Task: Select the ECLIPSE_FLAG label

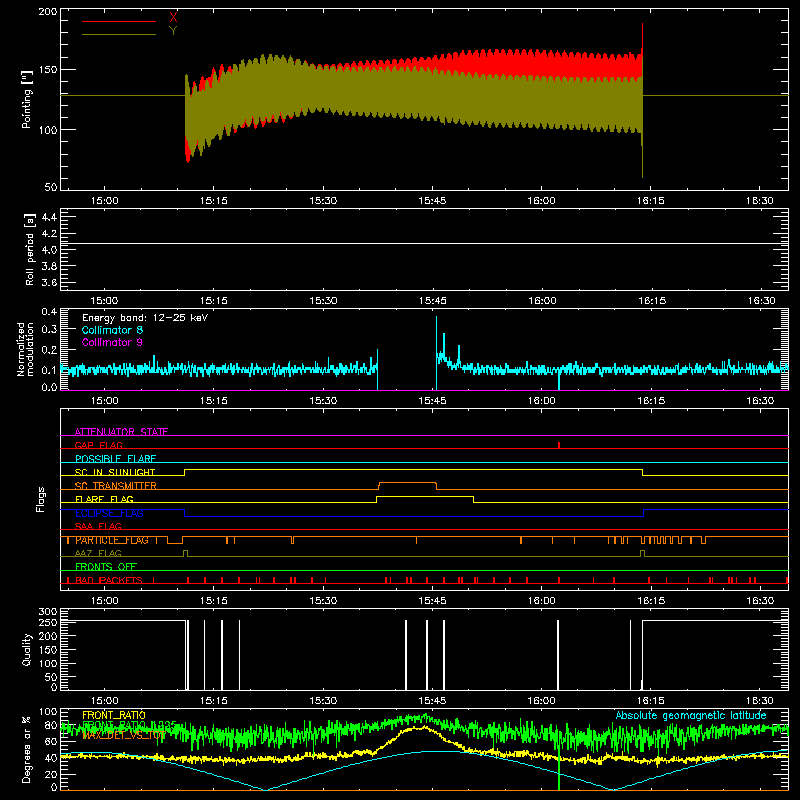Action: pos(109,513)
